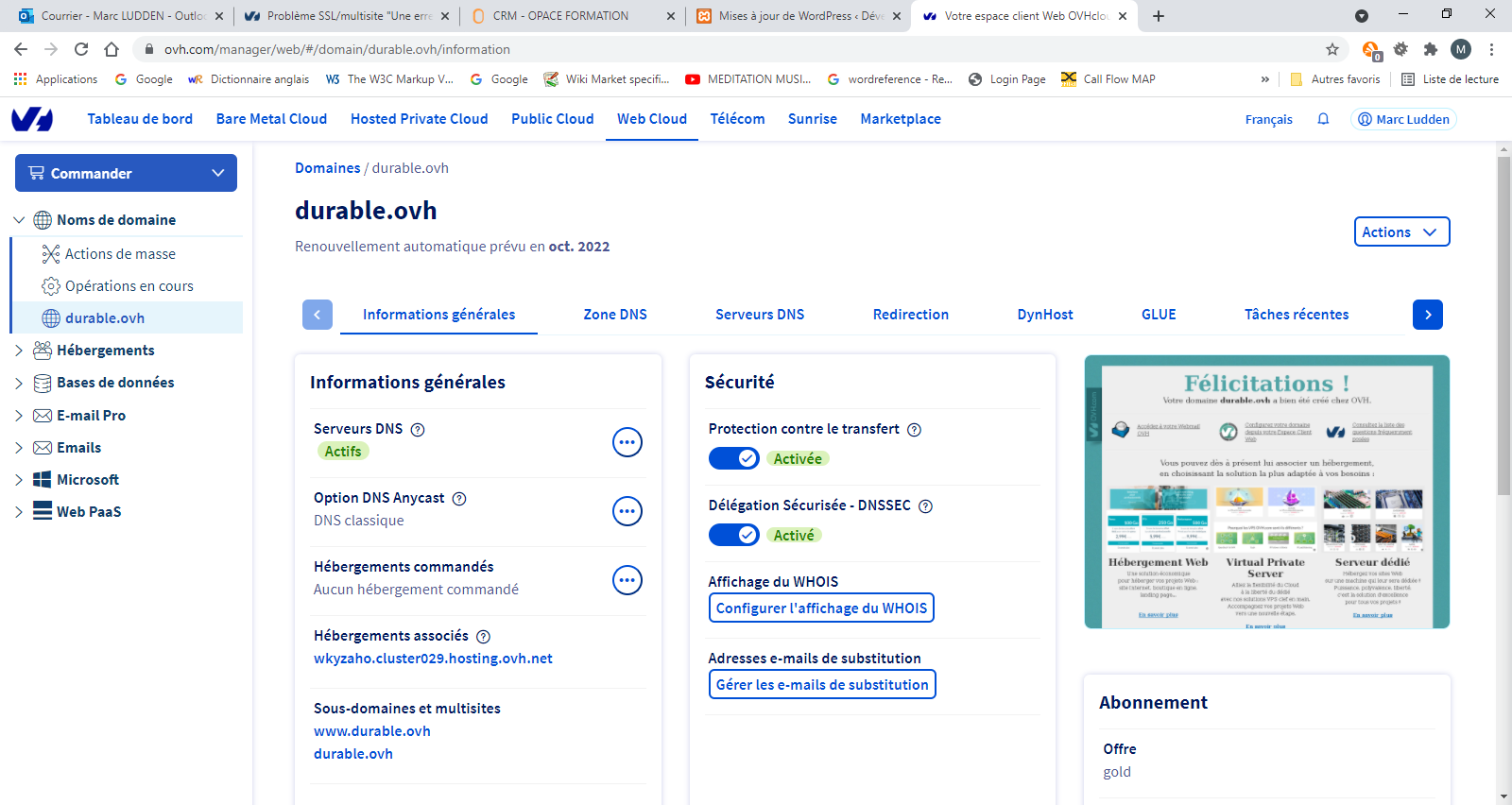Open the Commander dropdown
1512x805 pixels.
click(x=126, y=173)
